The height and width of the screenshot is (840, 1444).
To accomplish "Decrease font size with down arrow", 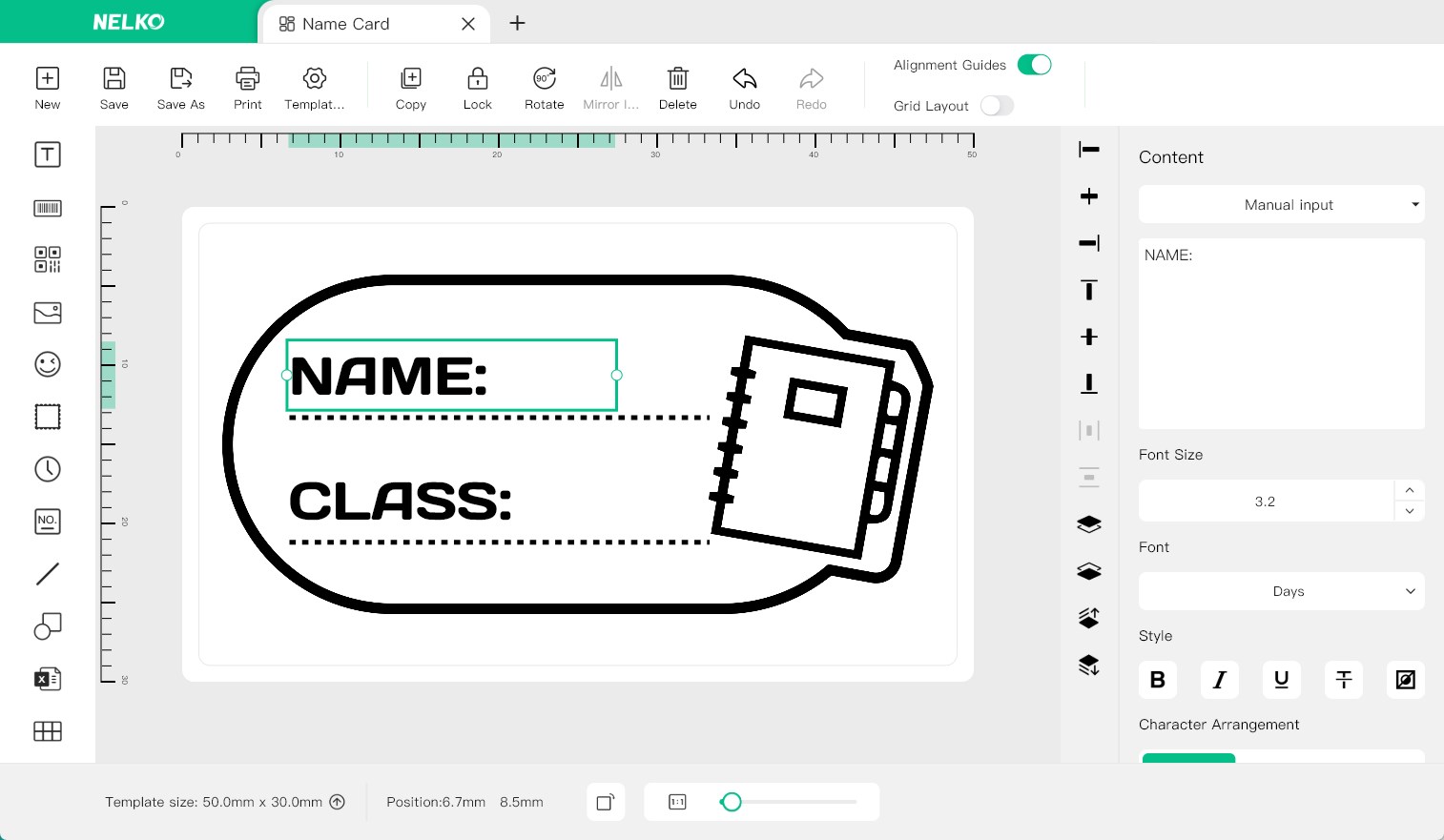I will [1410, 511].
